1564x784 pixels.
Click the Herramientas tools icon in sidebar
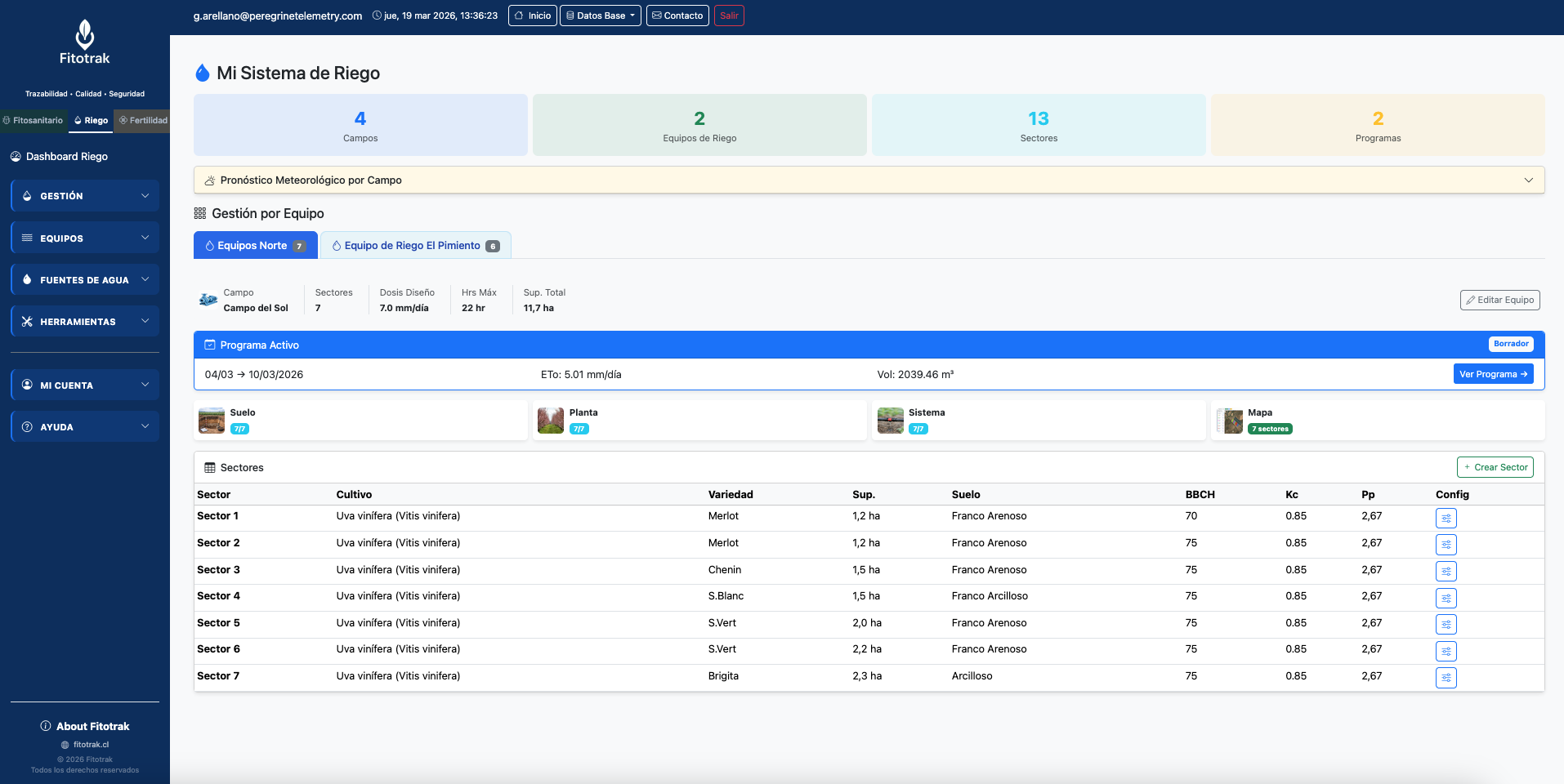pos(27,321)
